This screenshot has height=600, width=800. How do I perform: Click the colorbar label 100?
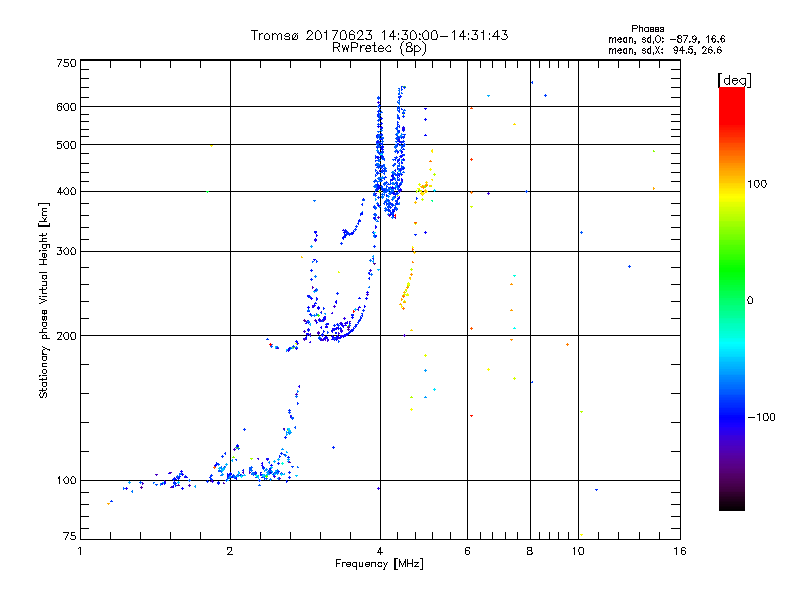[x=757, y=184]
